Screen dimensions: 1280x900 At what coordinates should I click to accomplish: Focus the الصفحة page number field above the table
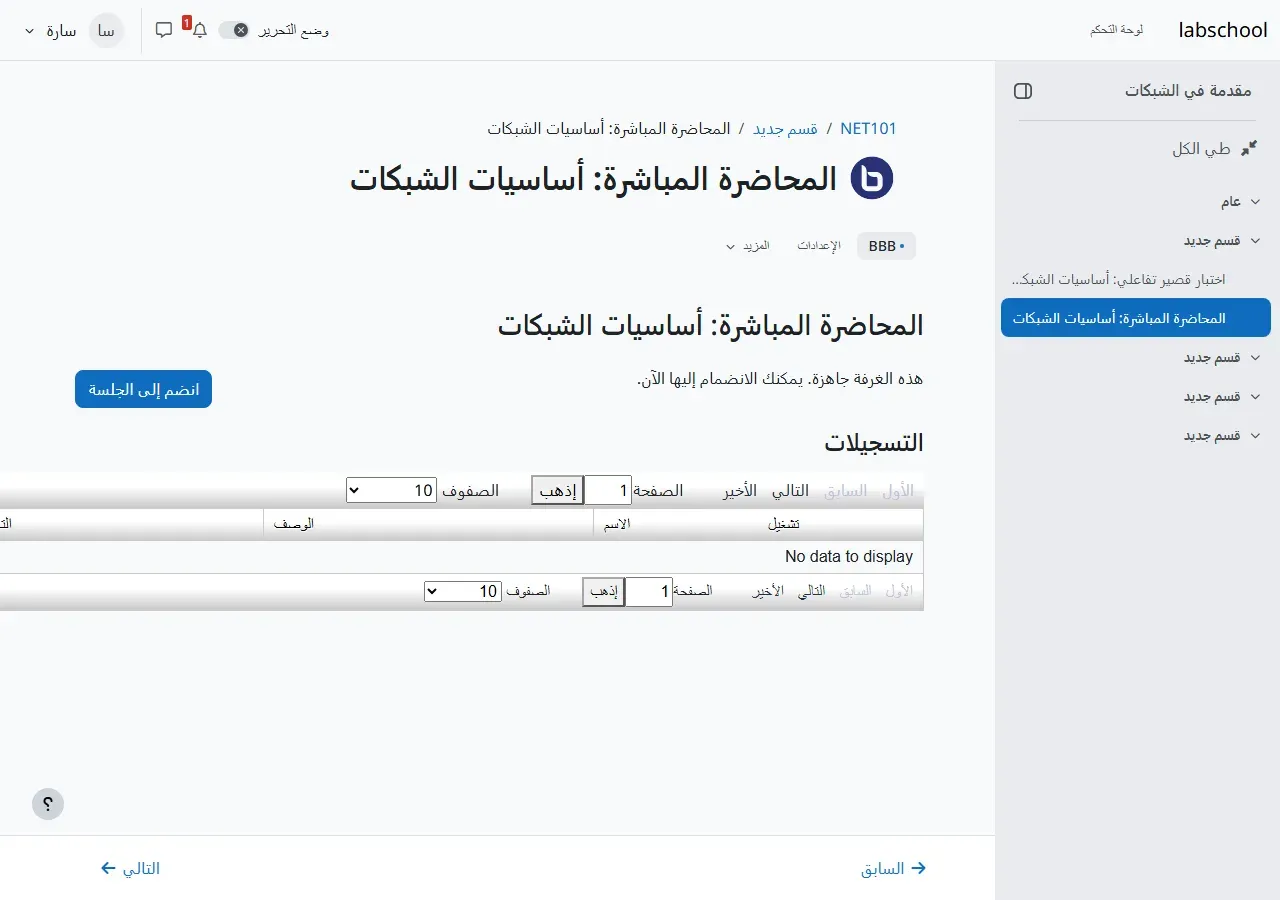(x=608, y=490)
